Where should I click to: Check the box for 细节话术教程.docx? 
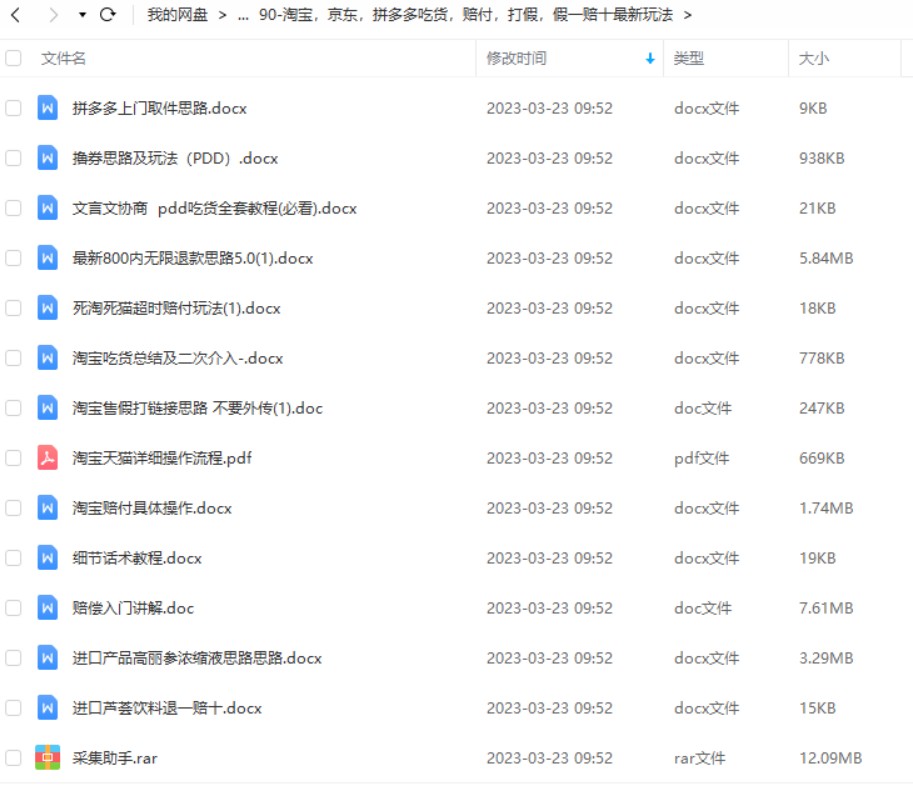point(13,558)
